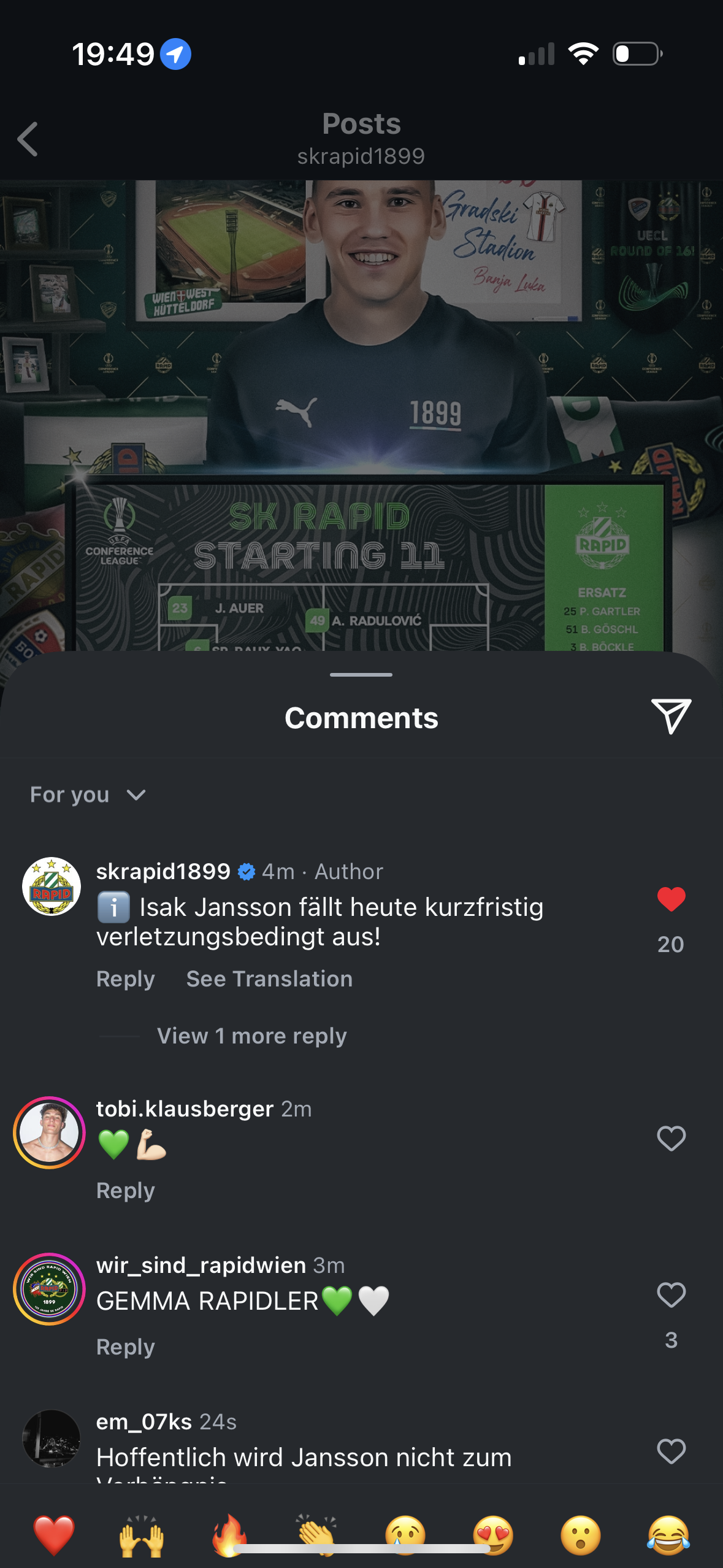723x1568 pixels.
Task: Insert the laughing-crying quick emoji
Action: pos(668,1535)
